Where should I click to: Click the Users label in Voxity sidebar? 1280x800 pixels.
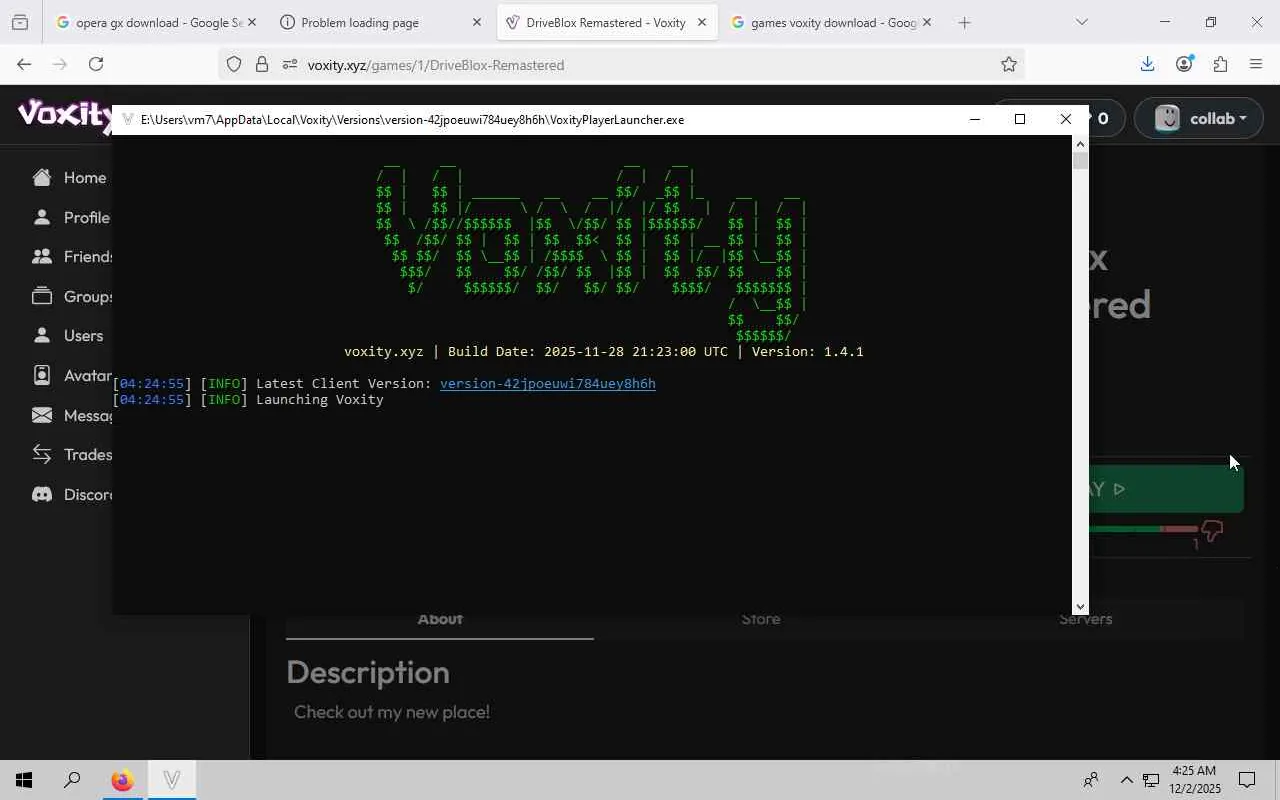(83, 336)
